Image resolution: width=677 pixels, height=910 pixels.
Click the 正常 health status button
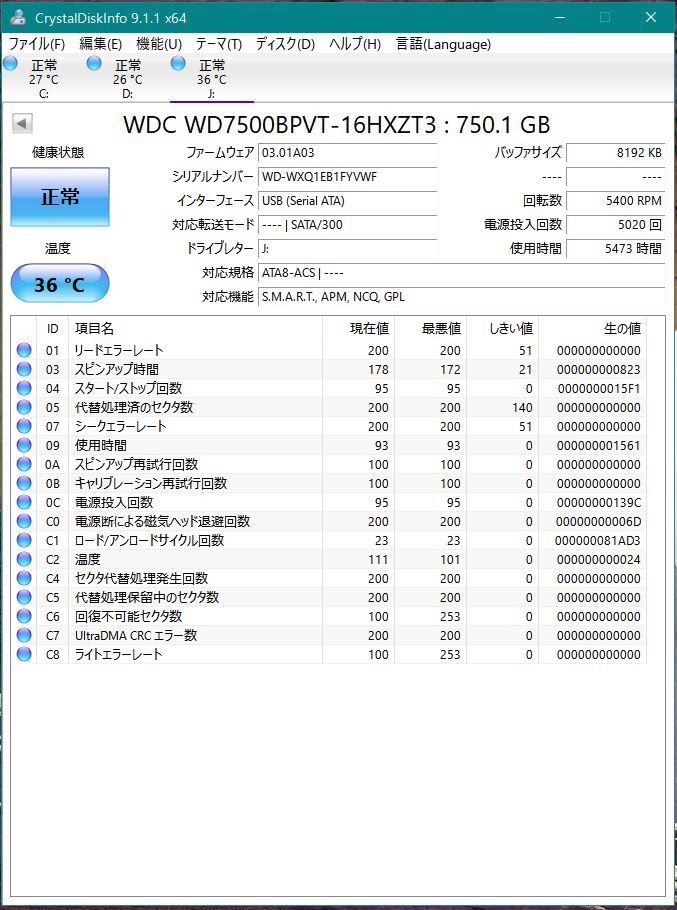click(60, 197)
